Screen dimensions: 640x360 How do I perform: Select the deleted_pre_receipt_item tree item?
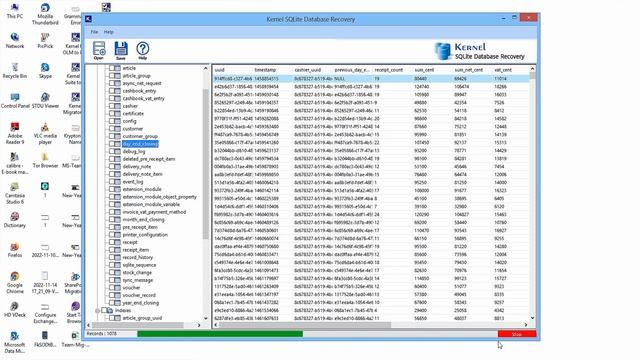(x=149, y=159)
